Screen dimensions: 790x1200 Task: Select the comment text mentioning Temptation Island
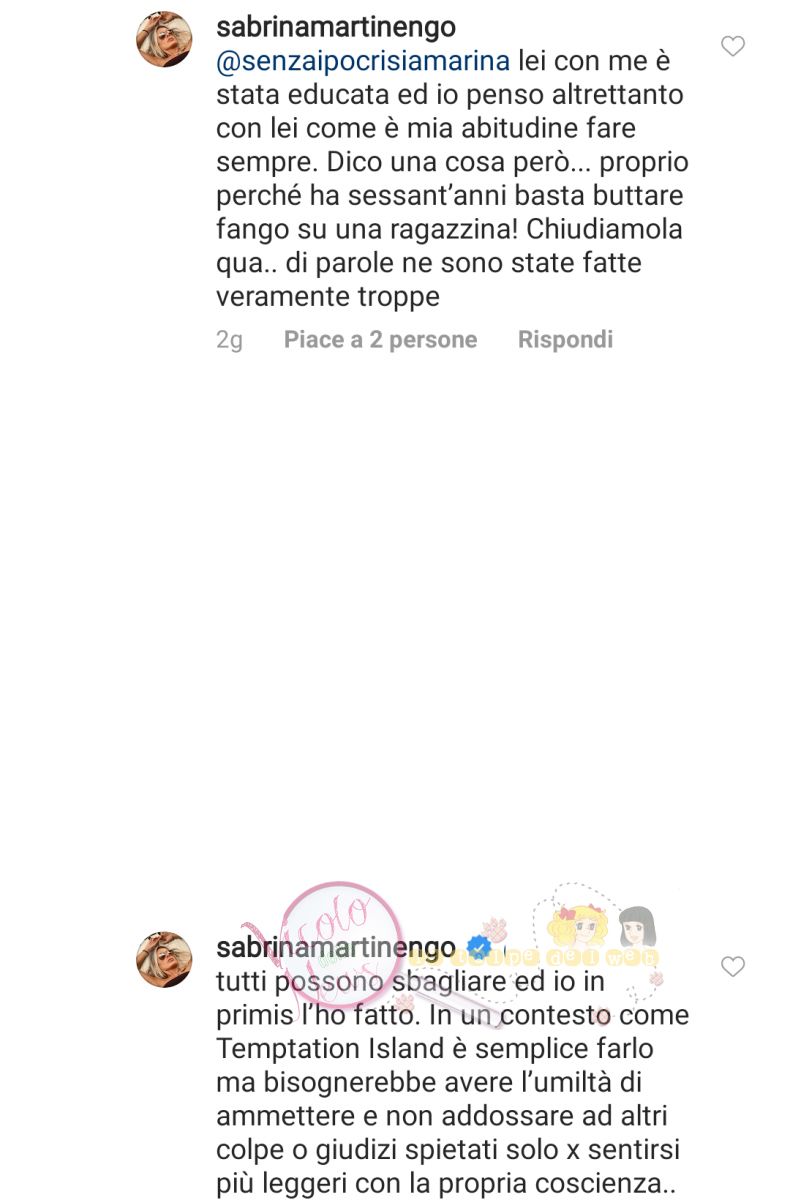tap(452, 1082)
